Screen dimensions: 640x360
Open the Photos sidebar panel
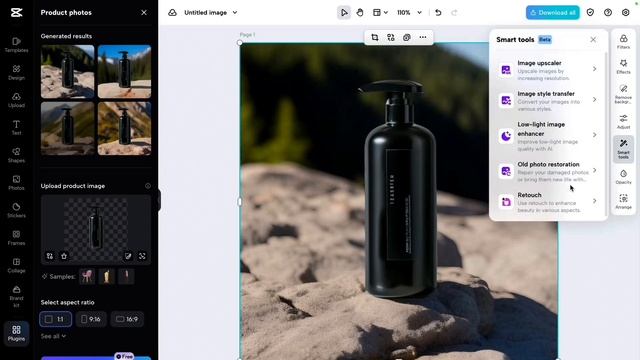tap(16, 182)
